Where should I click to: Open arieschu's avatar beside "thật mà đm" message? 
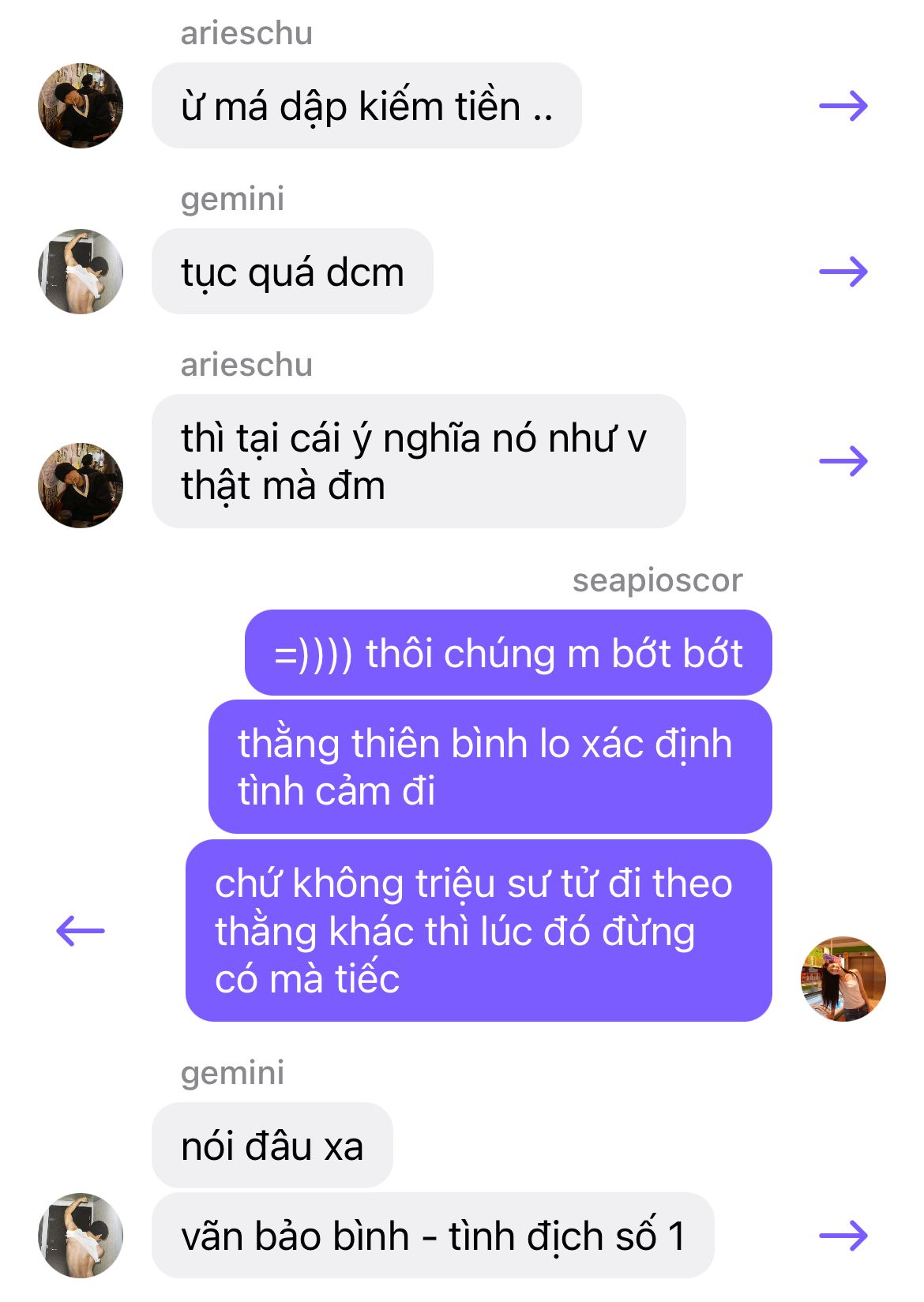click(x=81, y=485)
